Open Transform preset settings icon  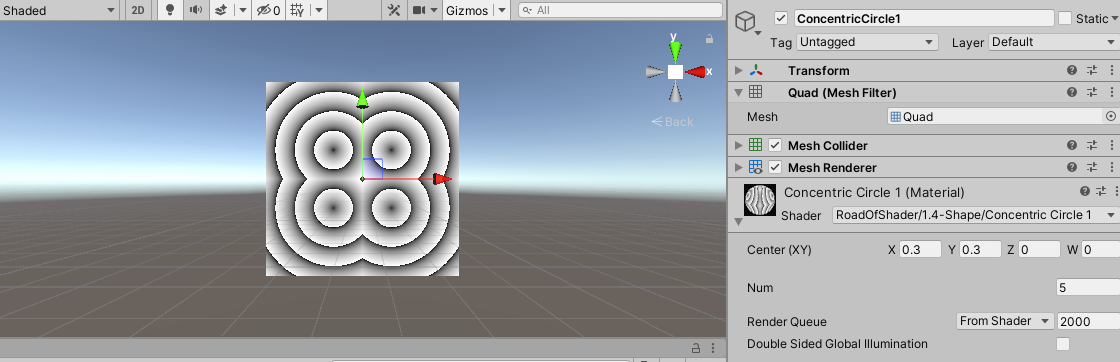pyautogui.click(x=1091, y=70)
